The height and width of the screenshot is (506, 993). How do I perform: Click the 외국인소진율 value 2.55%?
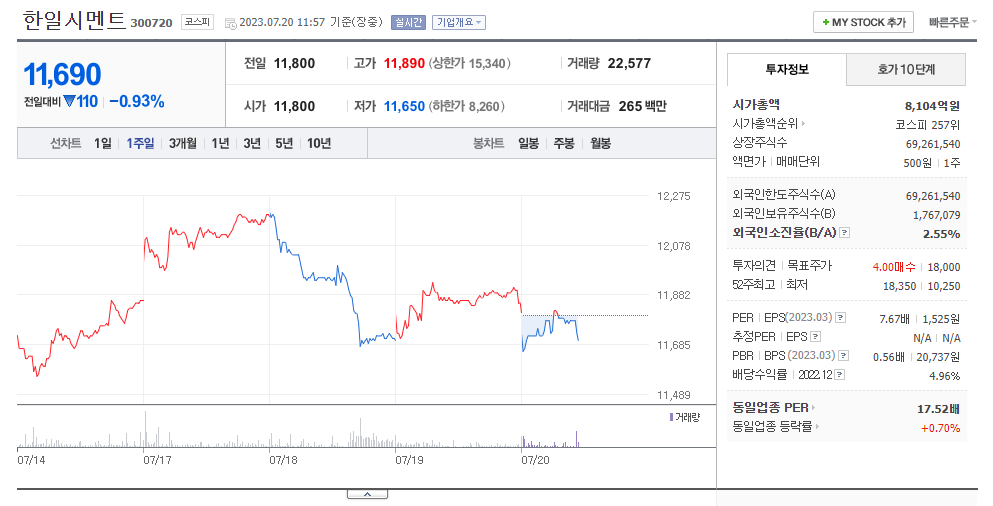[941, 234]
